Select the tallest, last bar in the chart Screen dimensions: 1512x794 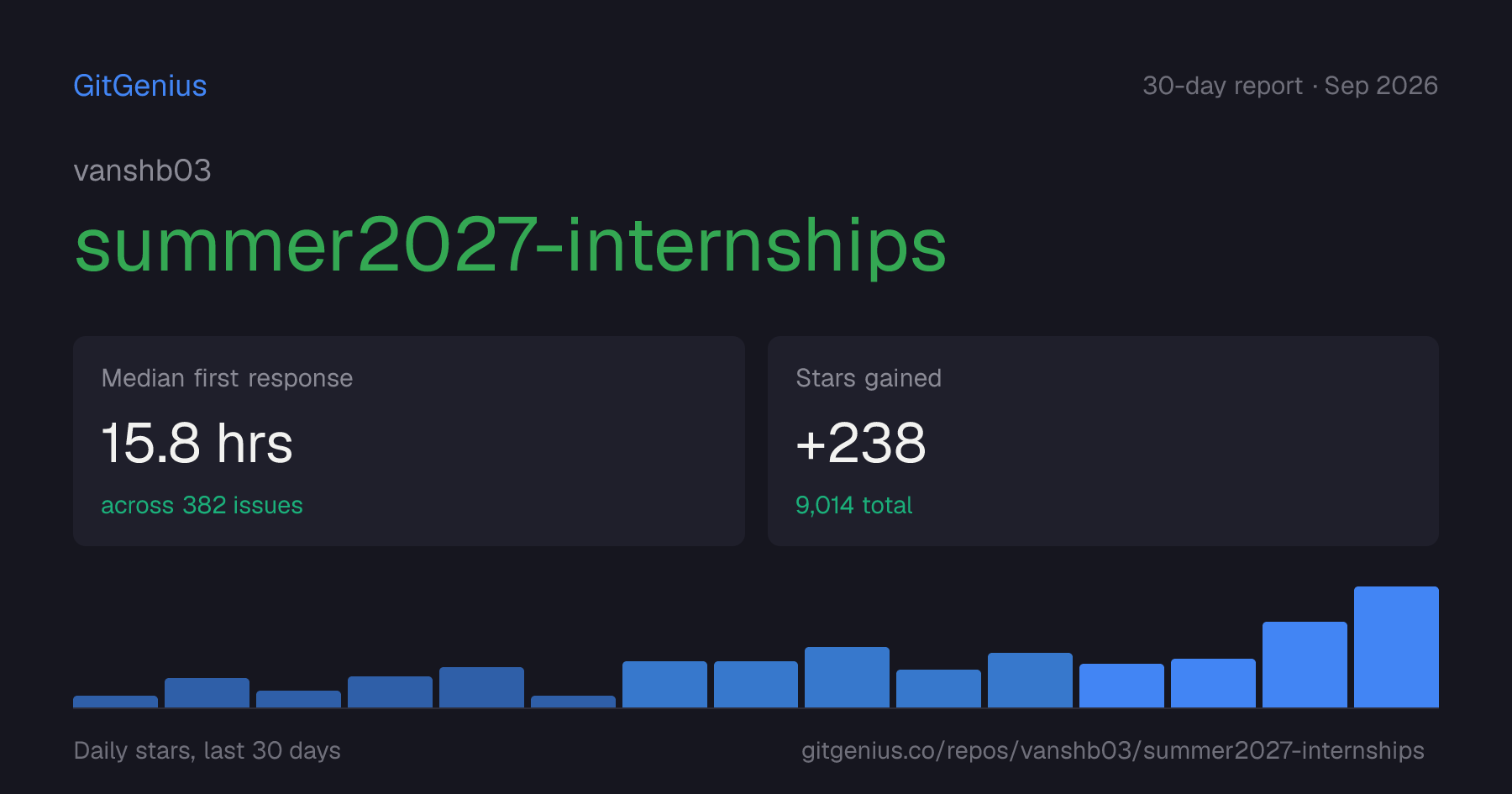tap(1396, 647)
